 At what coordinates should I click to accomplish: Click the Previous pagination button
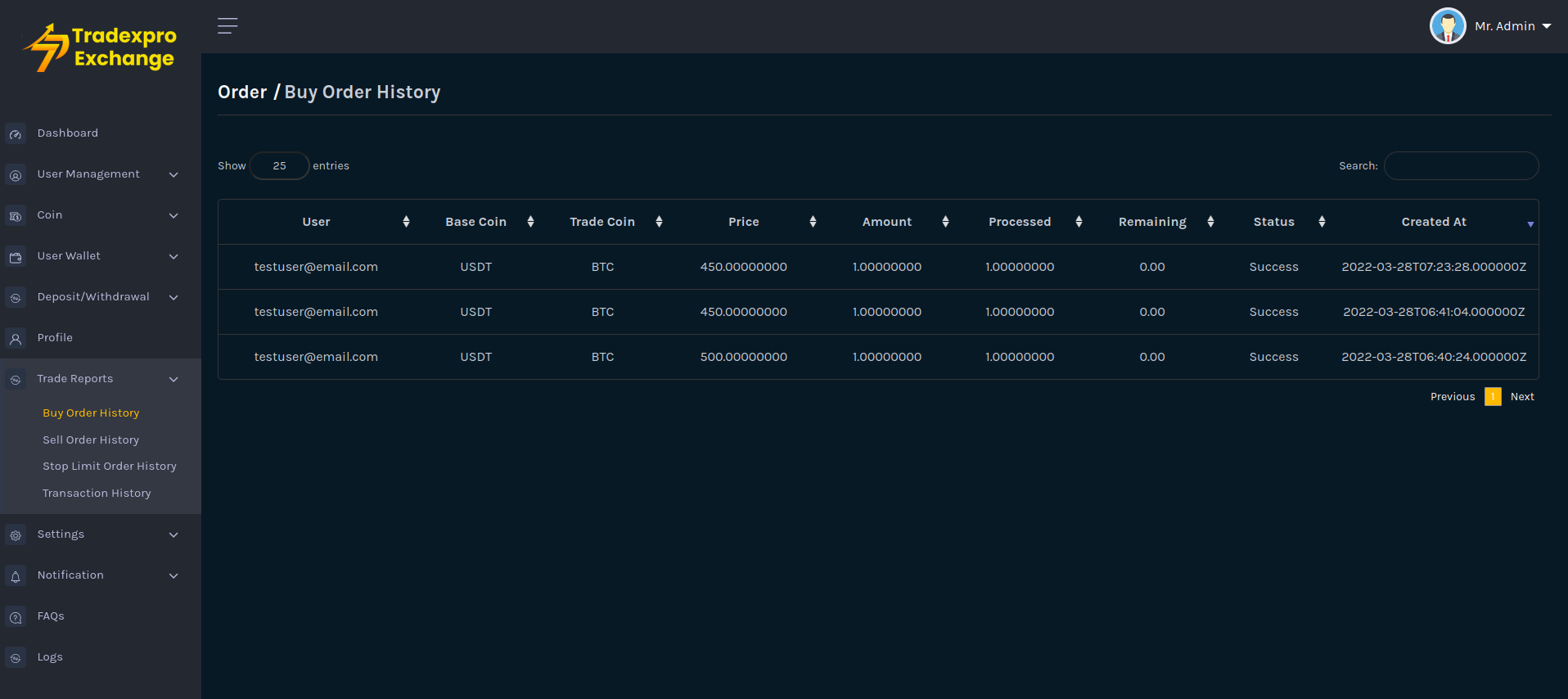pyautogui.click(x=1453, y=397)
